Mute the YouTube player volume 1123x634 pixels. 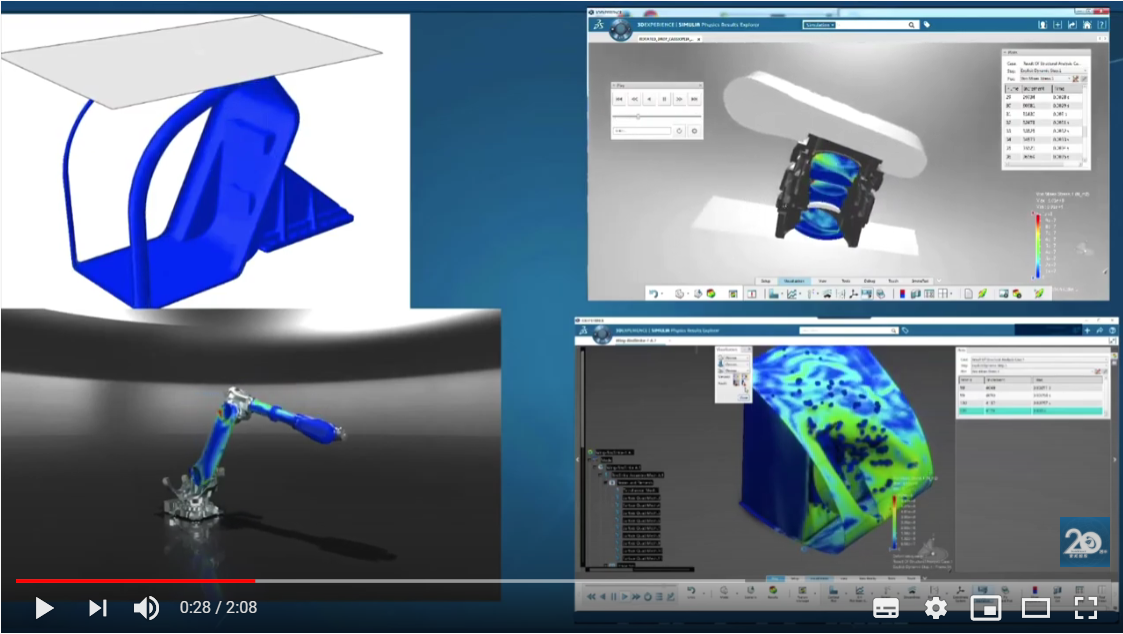pos(146,608)
